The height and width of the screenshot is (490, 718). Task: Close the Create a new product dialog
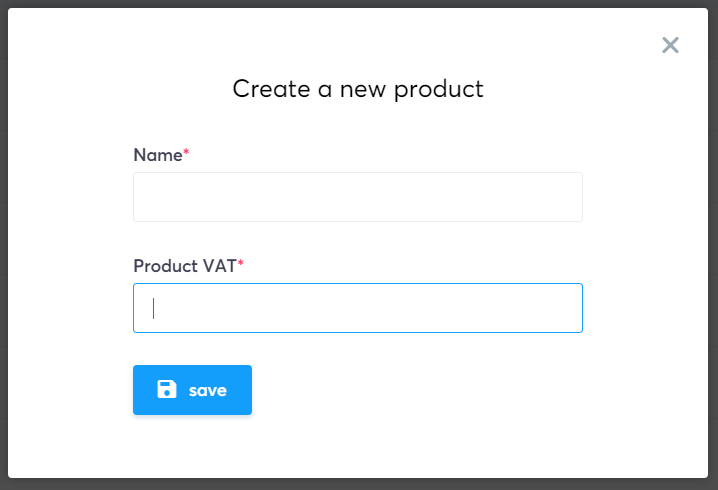pyautogui.click(x=670, y=45)
